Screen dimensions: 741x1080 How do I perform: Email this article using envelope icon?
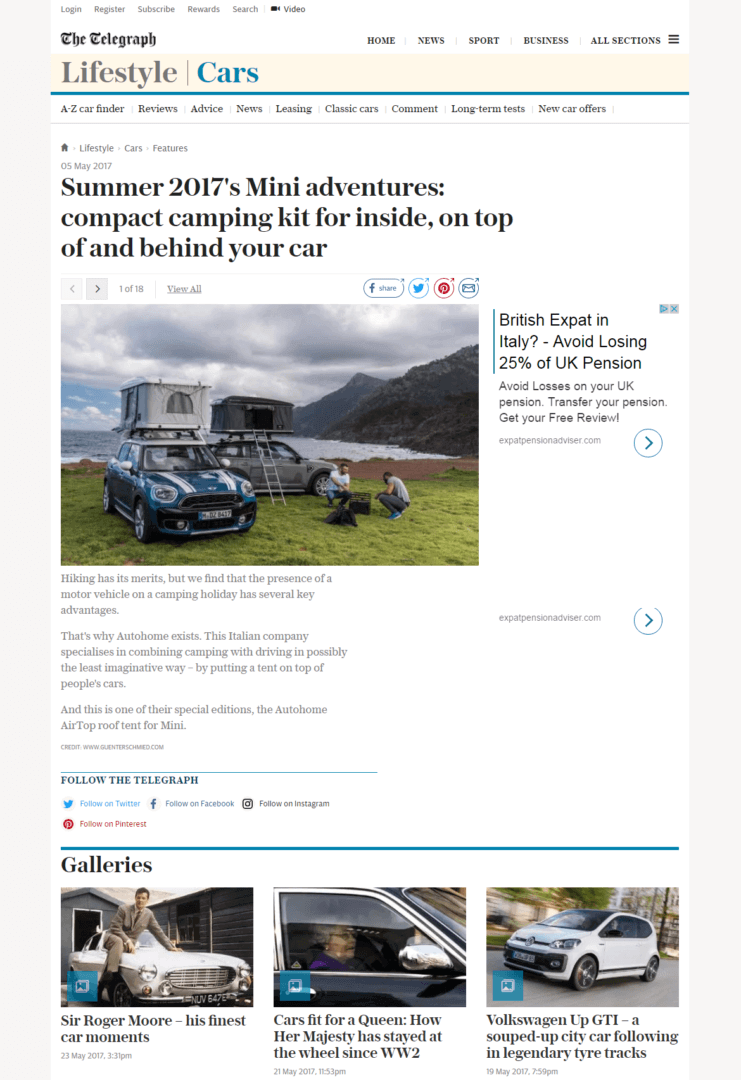tap(469, 288)
